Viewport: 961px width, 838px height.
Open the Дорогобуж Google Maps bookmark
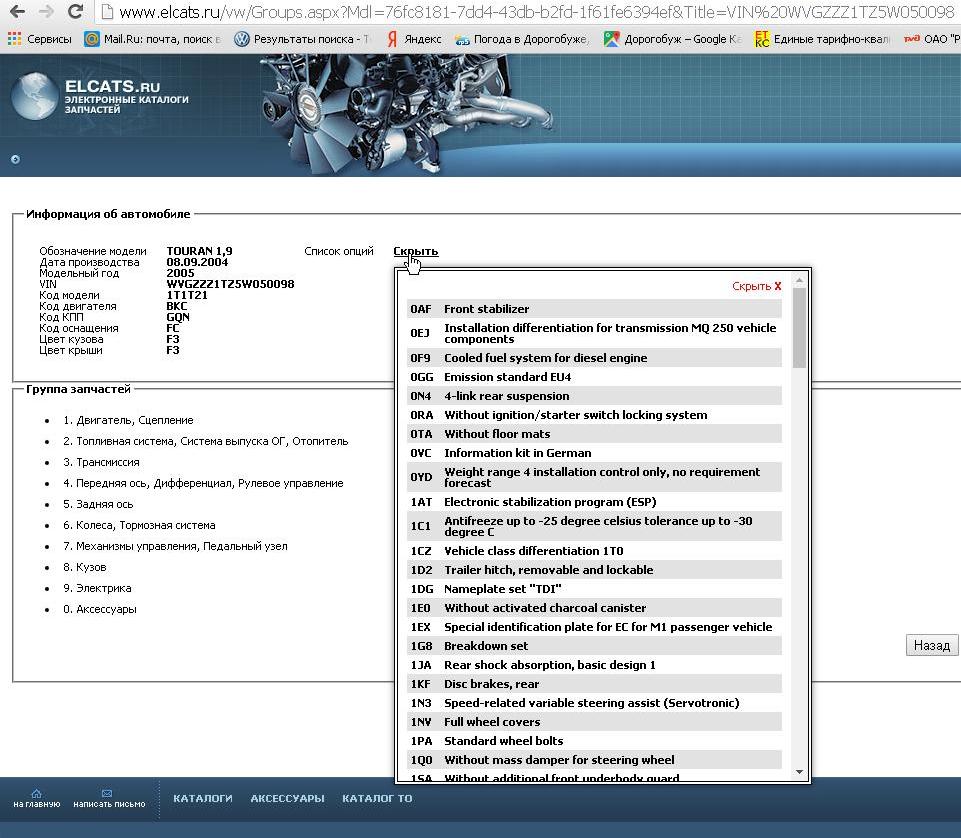(x=672, y=39)
